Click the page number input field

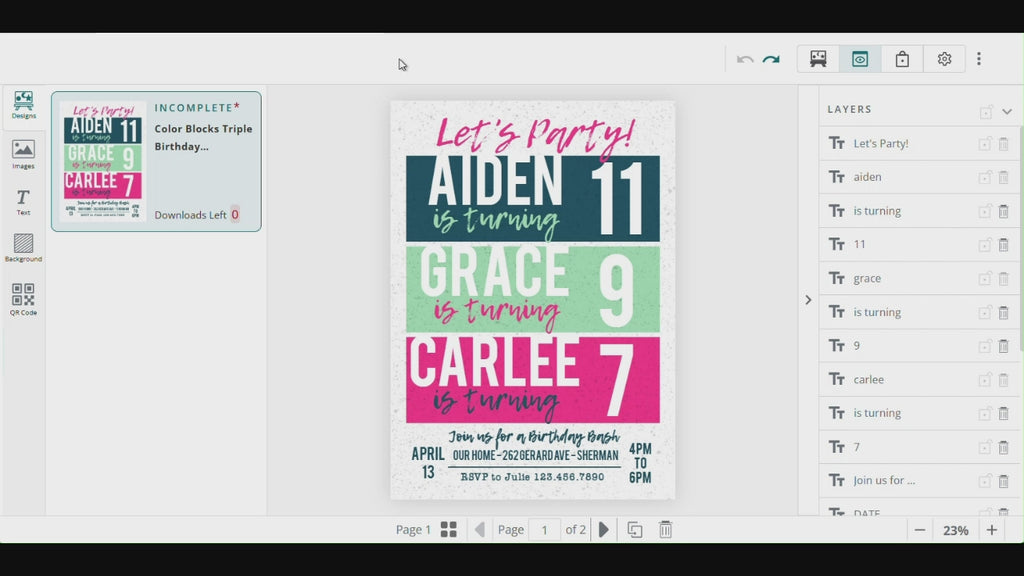coord(544,530)
